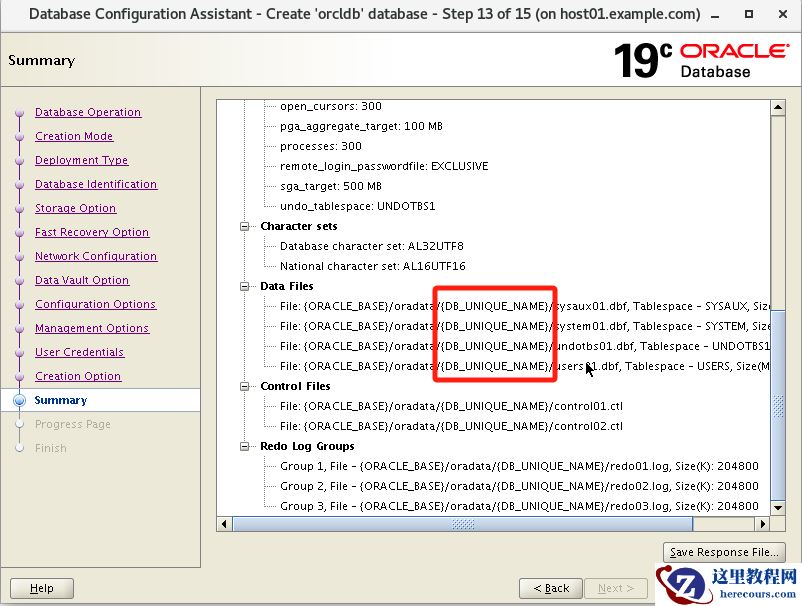Collapse the Control Files node
The image size is (802, 606).
[244, 386]
